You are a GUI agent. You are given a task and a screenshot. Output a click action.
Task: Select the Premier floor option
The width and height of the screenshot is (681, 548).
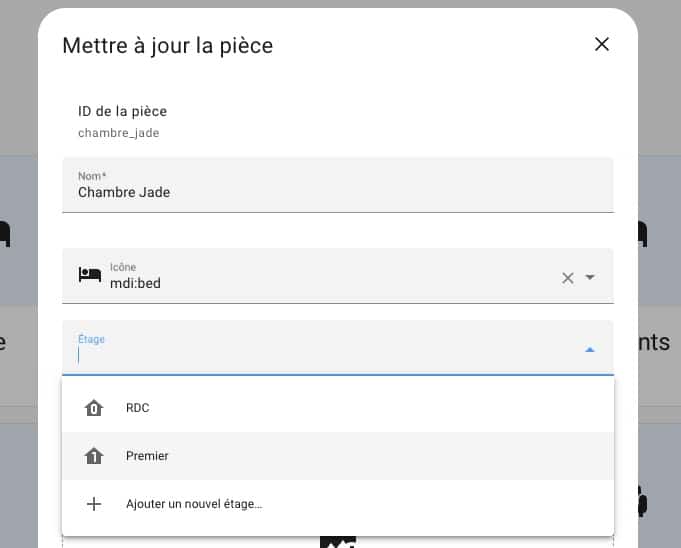coord(338,456)
